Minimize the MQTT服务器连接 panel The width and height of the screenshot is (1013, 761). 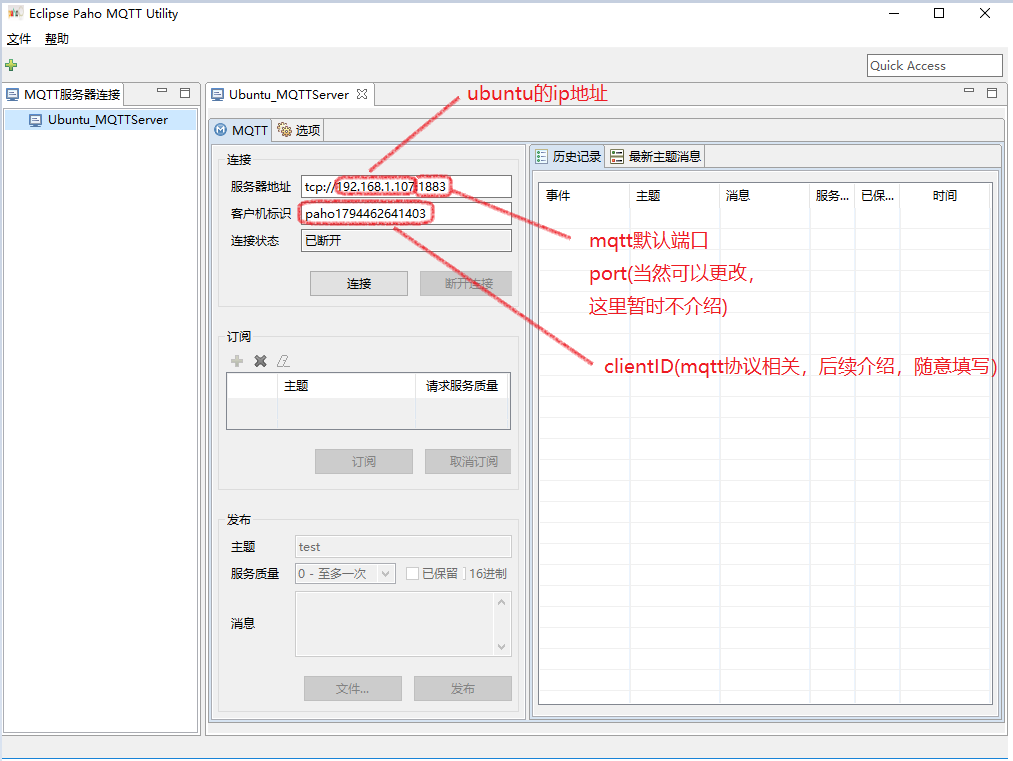162,91
